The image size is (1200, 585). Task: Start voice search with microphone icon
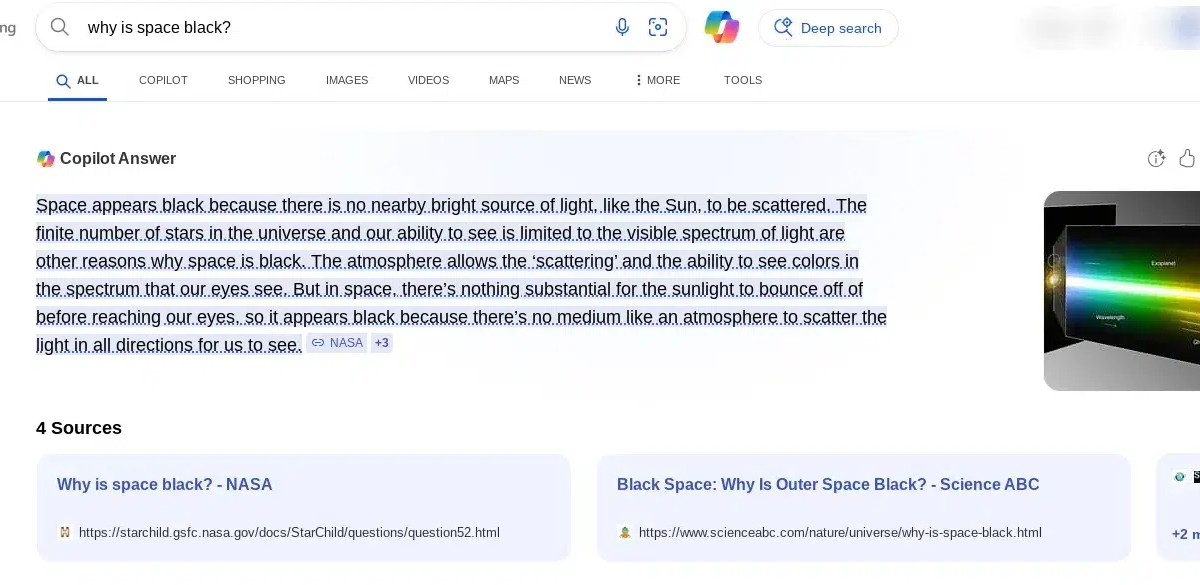coord(622,28)
